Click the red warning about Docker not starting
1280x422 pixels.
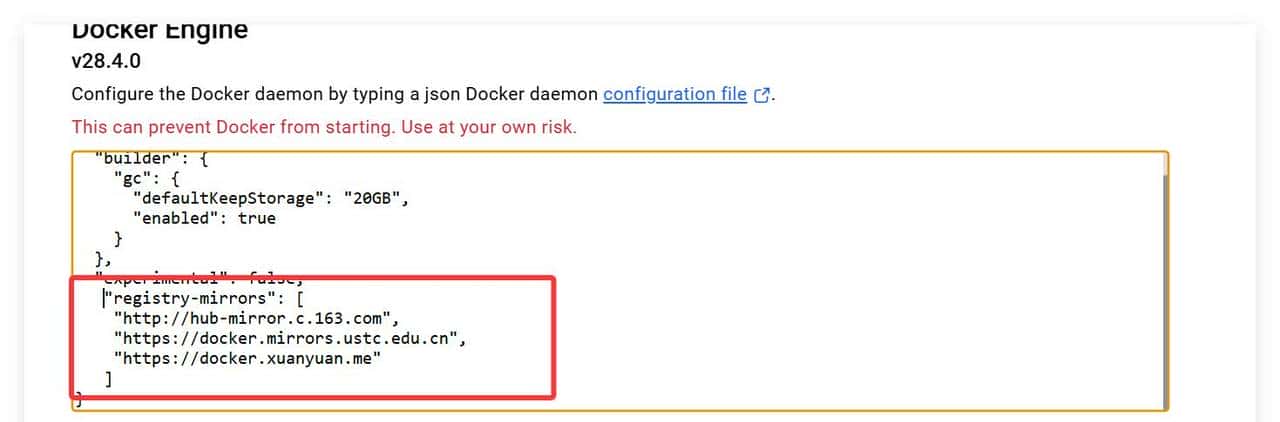pos(324,127)
